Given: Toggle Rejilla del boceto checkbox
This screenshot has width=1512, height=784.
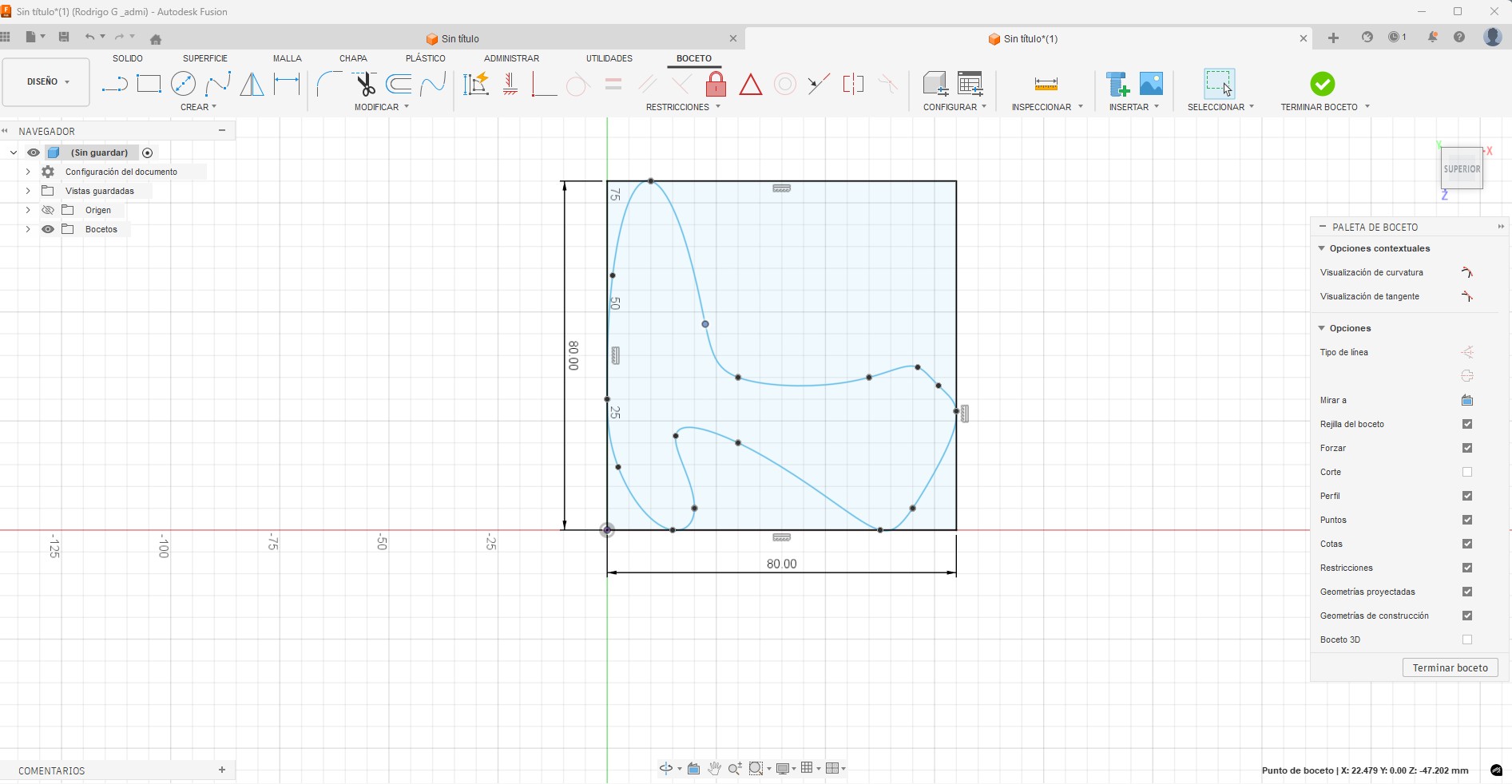Looking at the screenshot, I should [x=1467, y=424].
